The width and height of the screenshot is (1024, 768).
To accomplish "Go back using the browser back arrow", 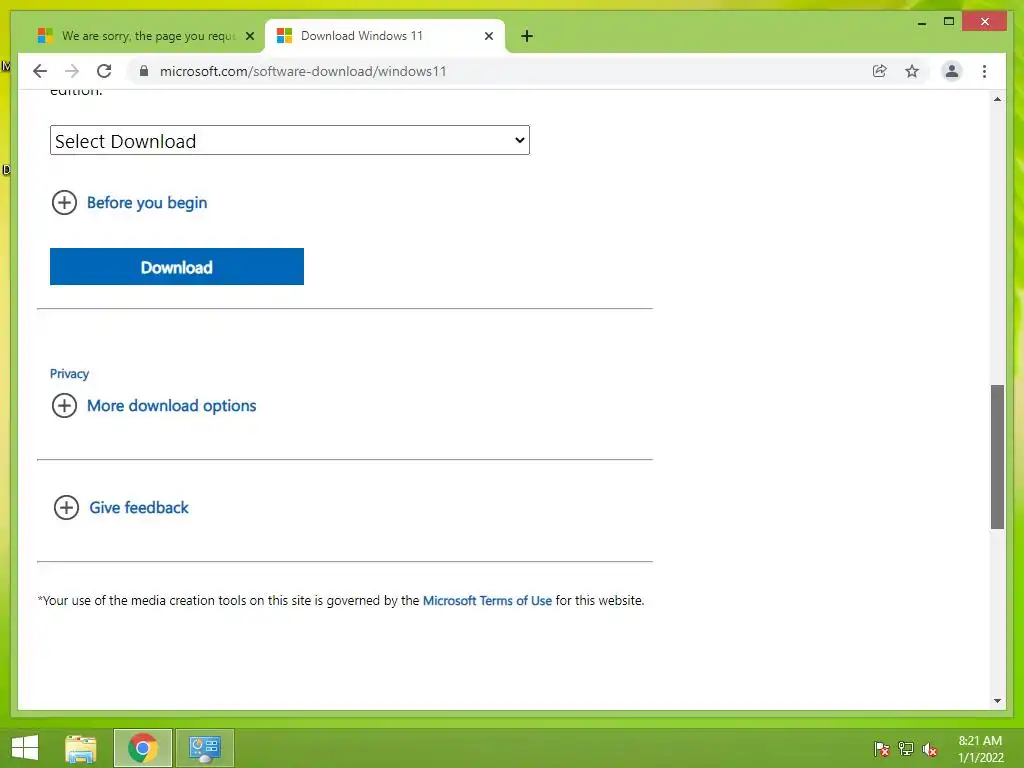I will point(40,71).
